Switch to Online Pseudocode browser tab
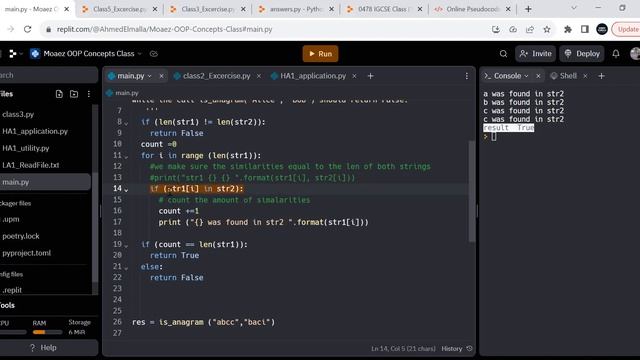Viewport: 640px width, 360px height. point(472,9)
